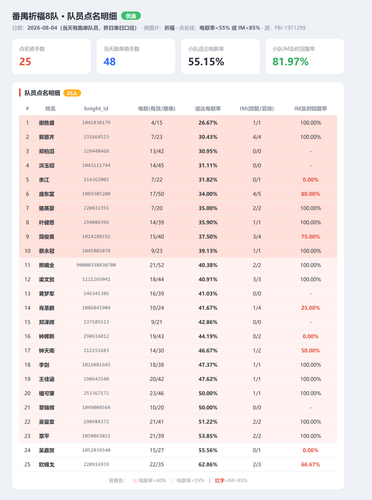This screenshot has width=372, height=500.
Task: Click the IM(回复/咨询) column header
Action: click(x=257, y=108)
